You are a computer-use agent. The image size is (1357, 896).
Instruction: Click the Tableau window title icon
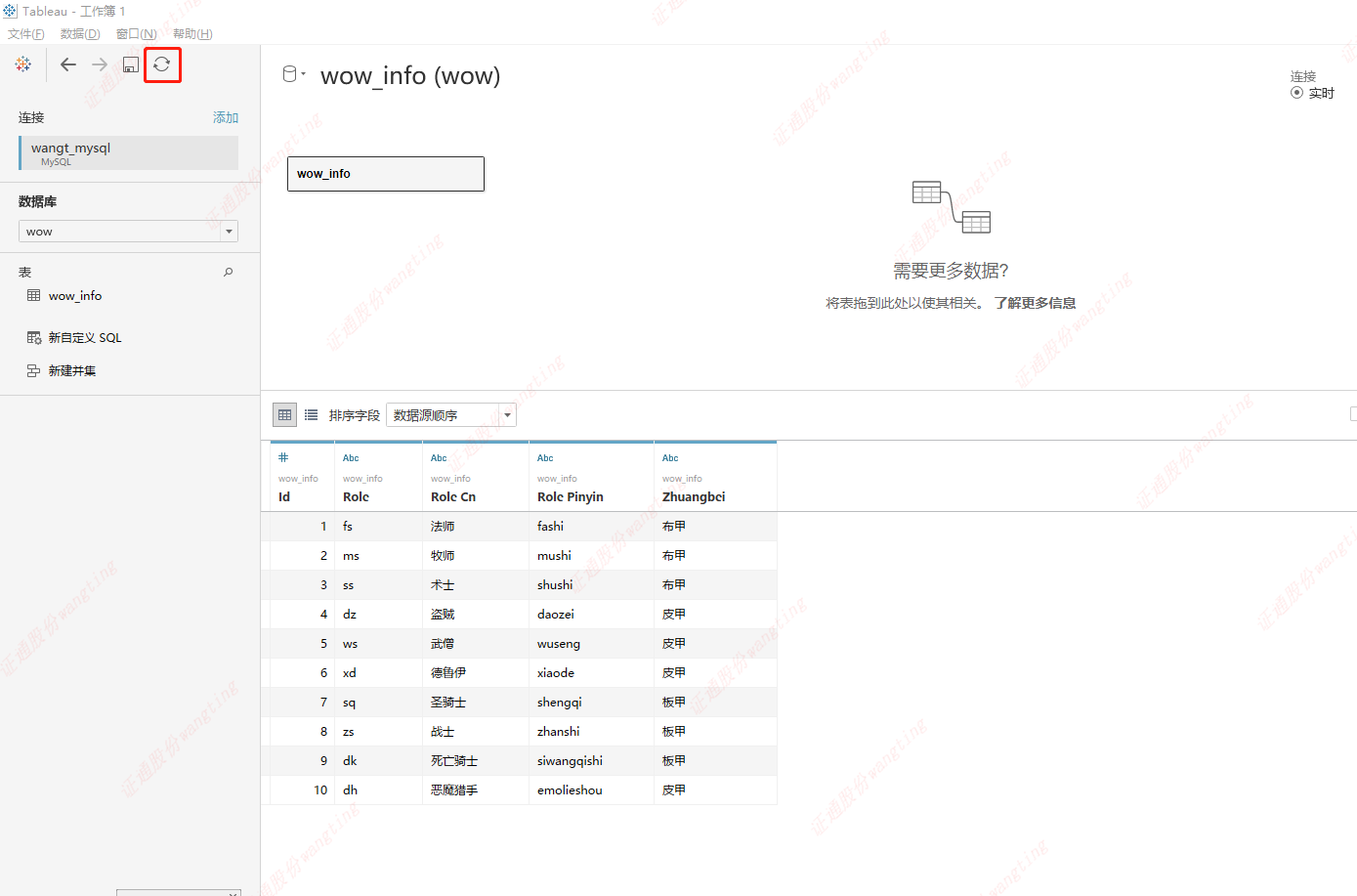[x=10, y=11]
